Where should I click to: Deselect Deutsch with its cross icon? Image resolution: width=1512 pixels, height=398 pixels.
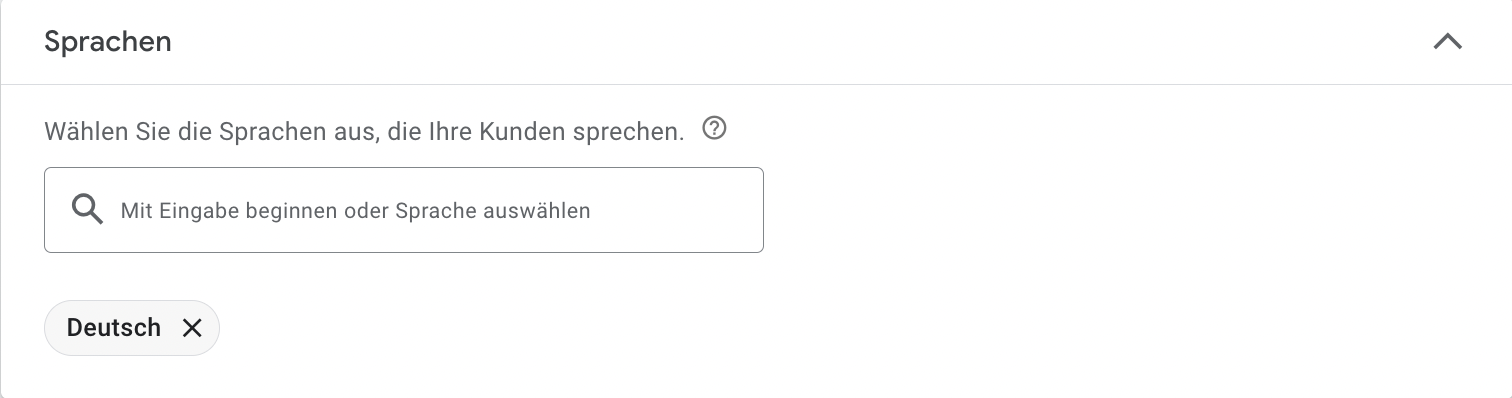(192, 328)
